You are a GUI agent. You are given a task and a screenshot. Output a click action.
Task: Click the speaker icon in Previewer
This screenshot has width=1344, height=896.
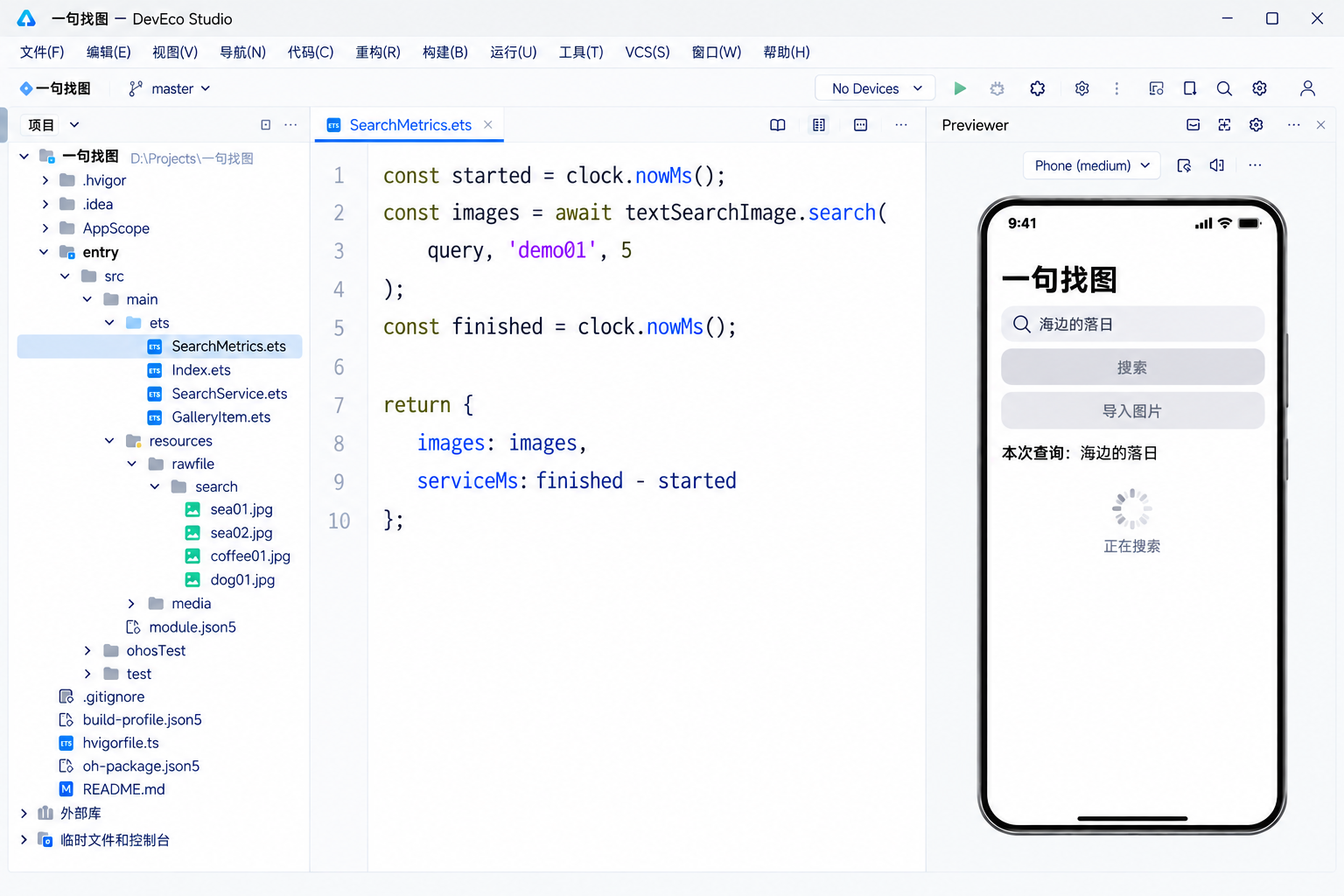[1217, 165]
